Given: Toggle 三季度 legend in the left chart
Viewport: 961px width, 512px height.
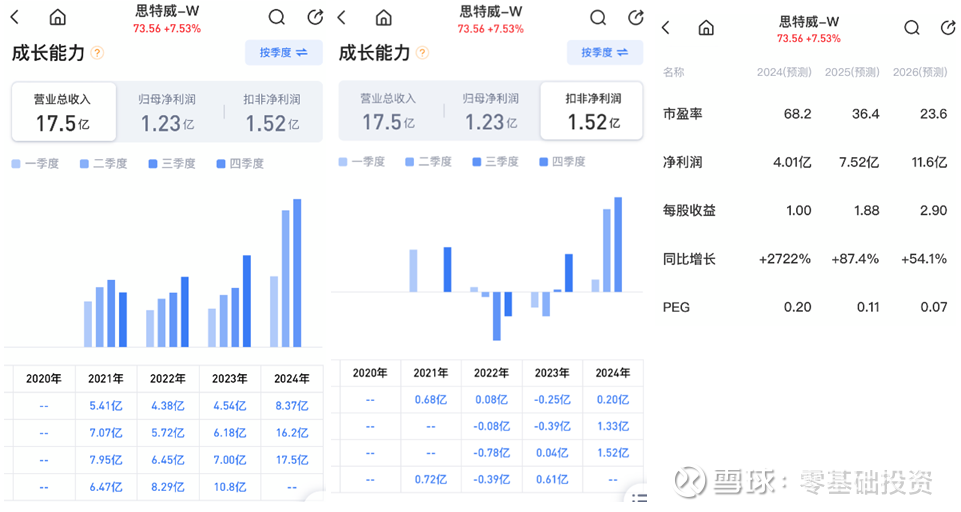Looking at the screenshot, I should [172, 164].
